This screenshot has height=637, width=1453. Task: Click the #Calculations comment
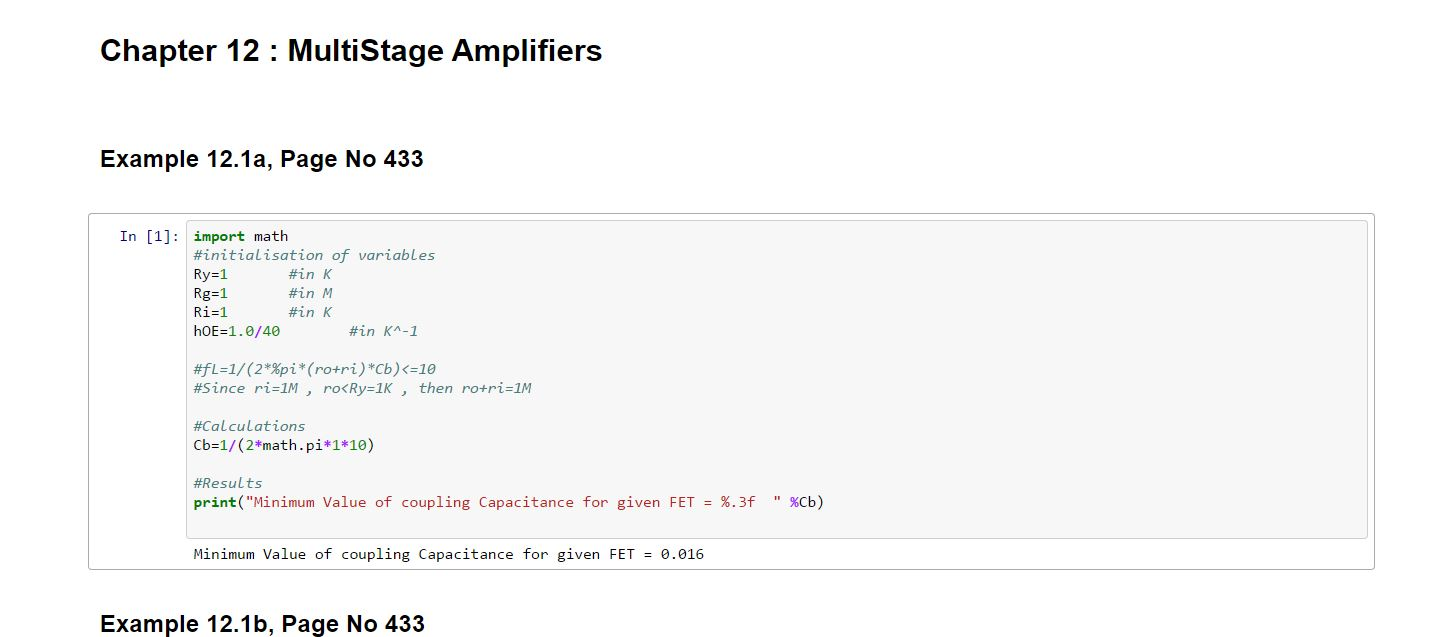pos(249,426)
